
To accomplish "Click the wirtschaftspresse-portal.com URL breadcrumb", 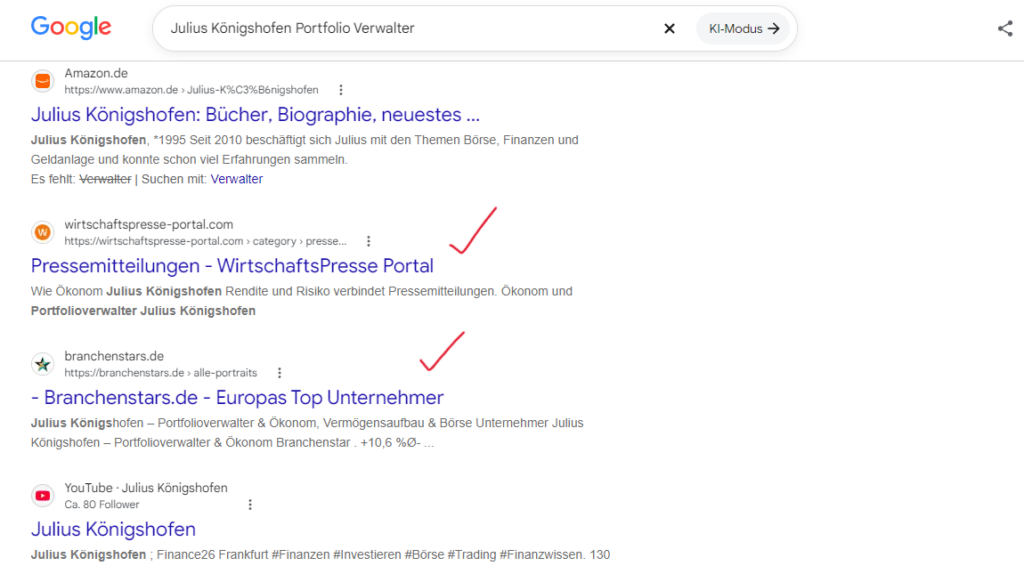I will (205, 242).
